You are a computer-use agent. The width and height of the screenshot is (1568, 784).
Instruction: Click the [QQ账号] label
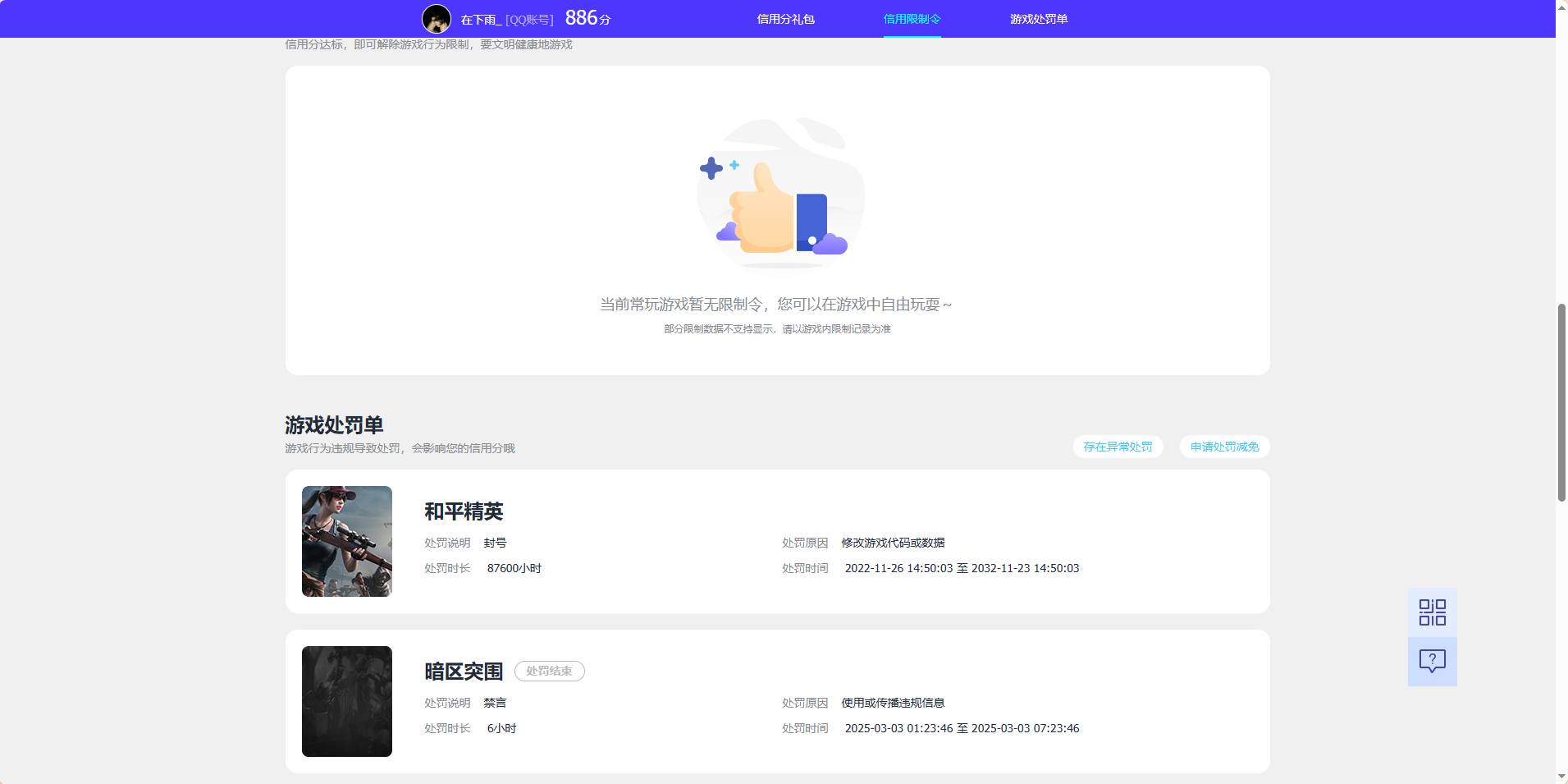[529, 19]
